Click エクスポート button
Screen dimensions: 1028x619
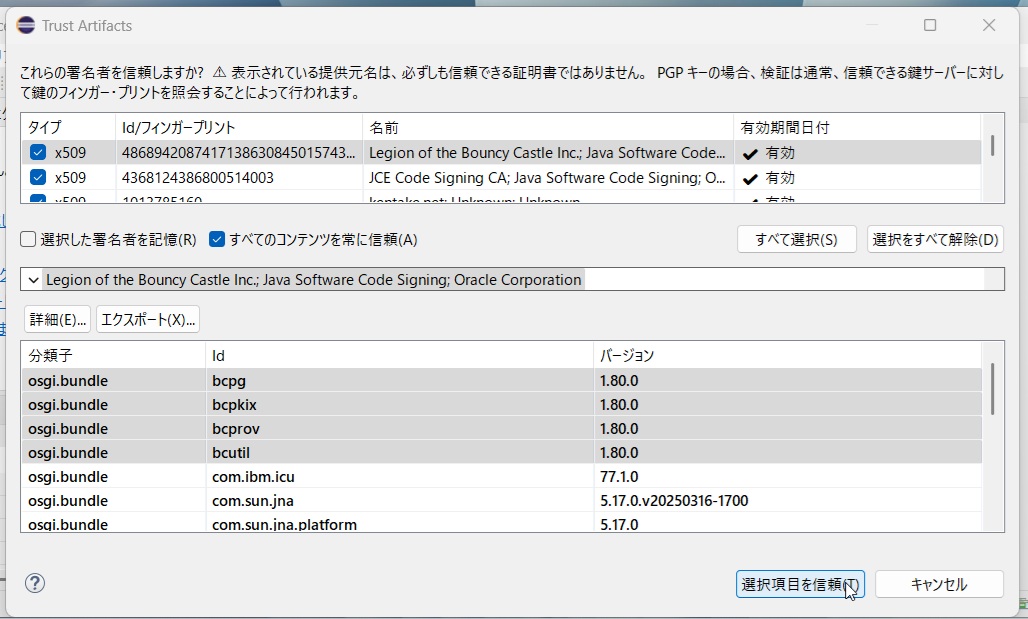coord(148,319)
